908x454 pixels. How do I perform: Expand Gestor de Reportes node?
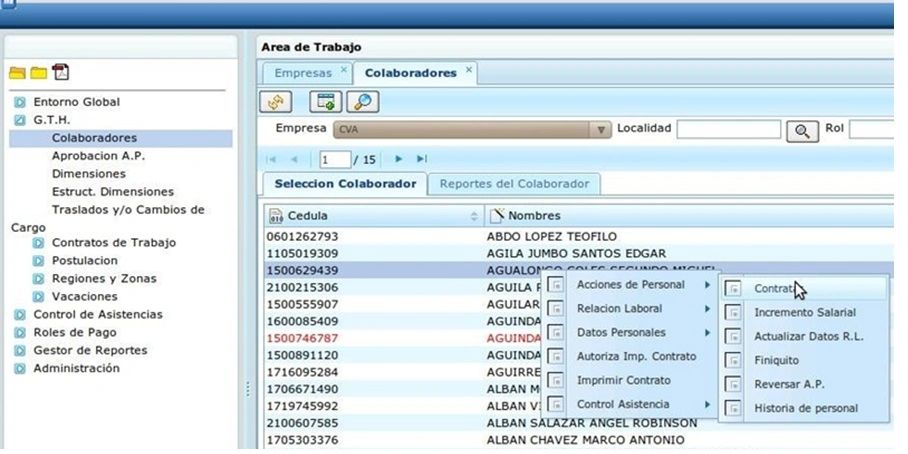coord(20,351)
